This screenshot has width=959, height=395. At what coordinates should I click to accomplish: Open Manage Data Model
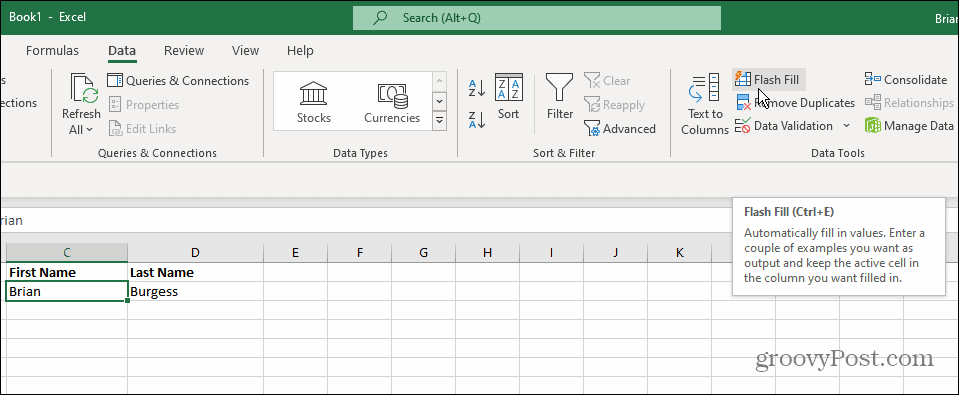909,126
